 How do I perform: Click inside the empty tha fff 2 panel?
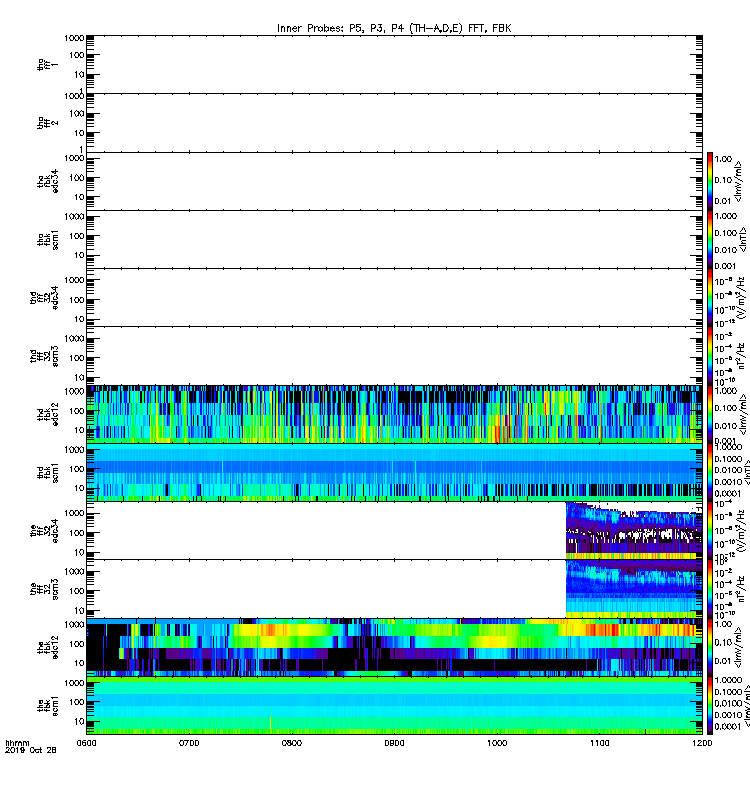[394, 122]
